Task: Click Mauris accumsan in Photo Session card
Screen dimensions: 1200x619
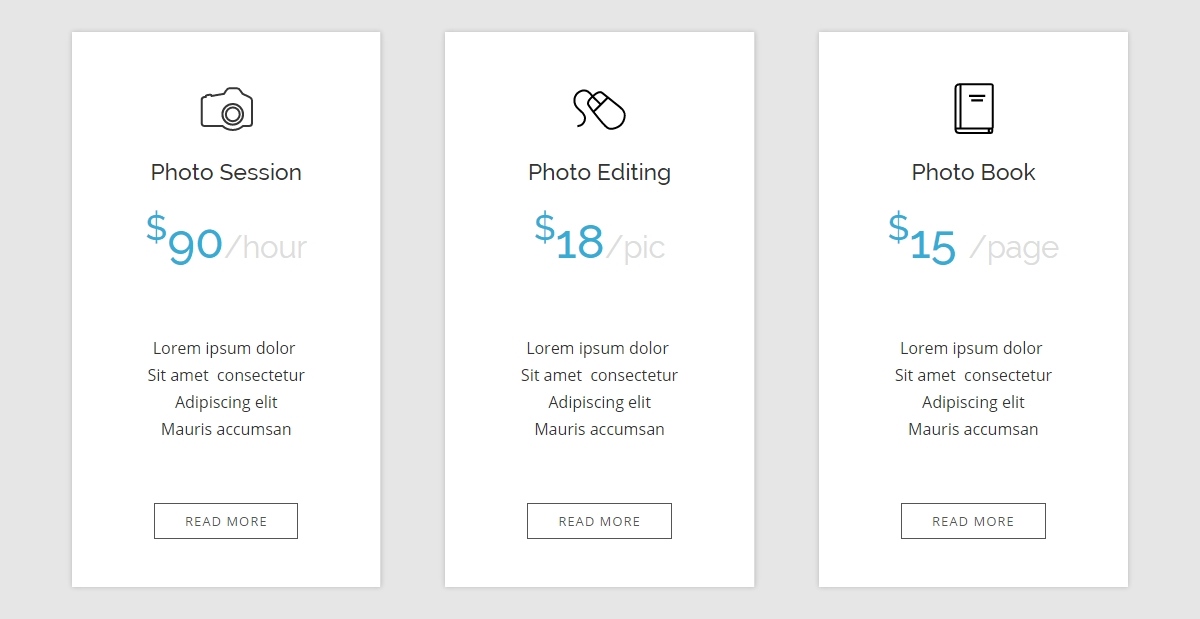Action: 226,429
